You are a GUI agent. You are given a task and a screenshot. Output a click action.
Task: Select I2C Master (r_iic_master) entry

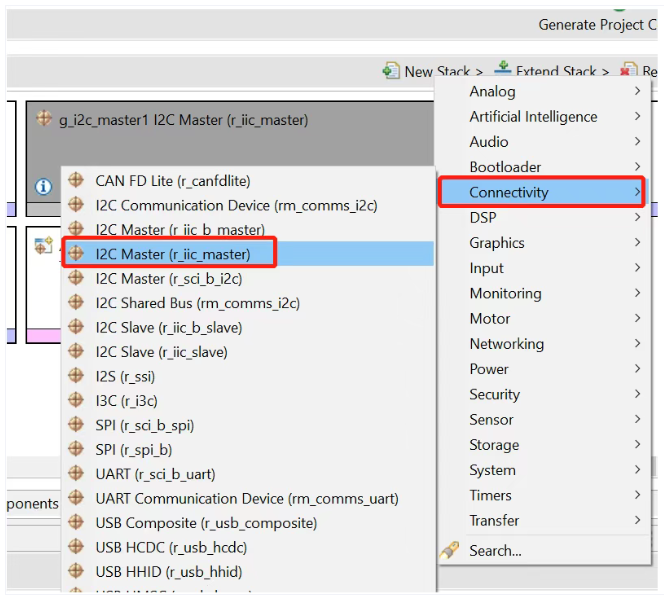click(248, 253)
